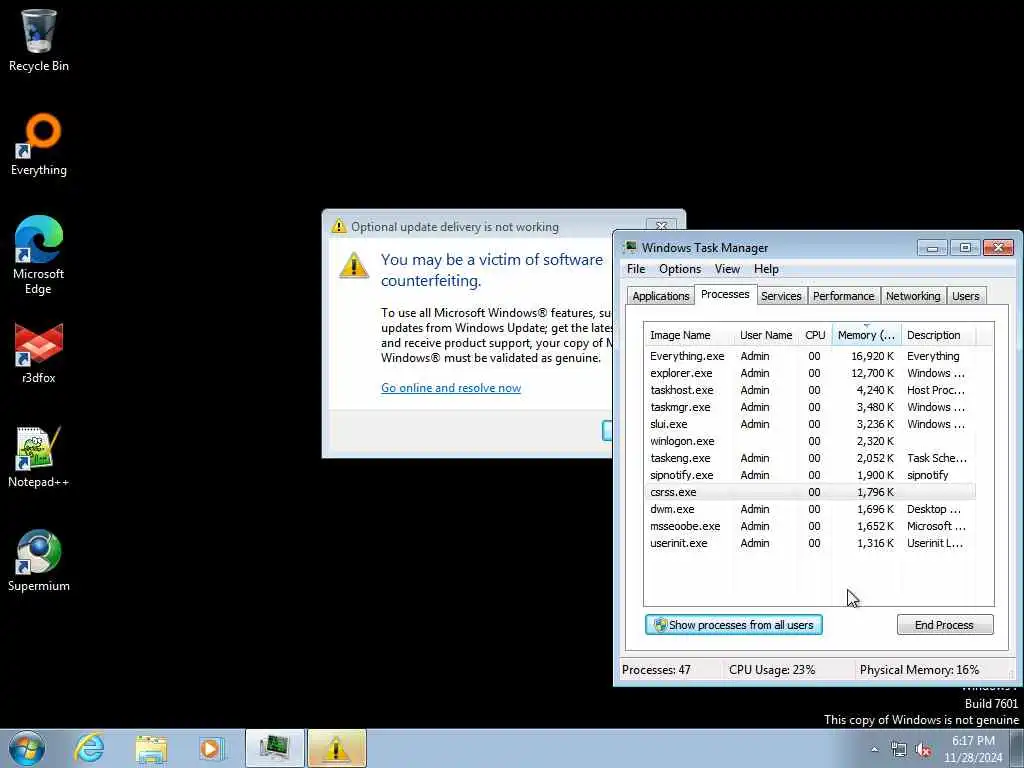Switch to the Performance tab
1024x768 pixels.
(843, 296)
